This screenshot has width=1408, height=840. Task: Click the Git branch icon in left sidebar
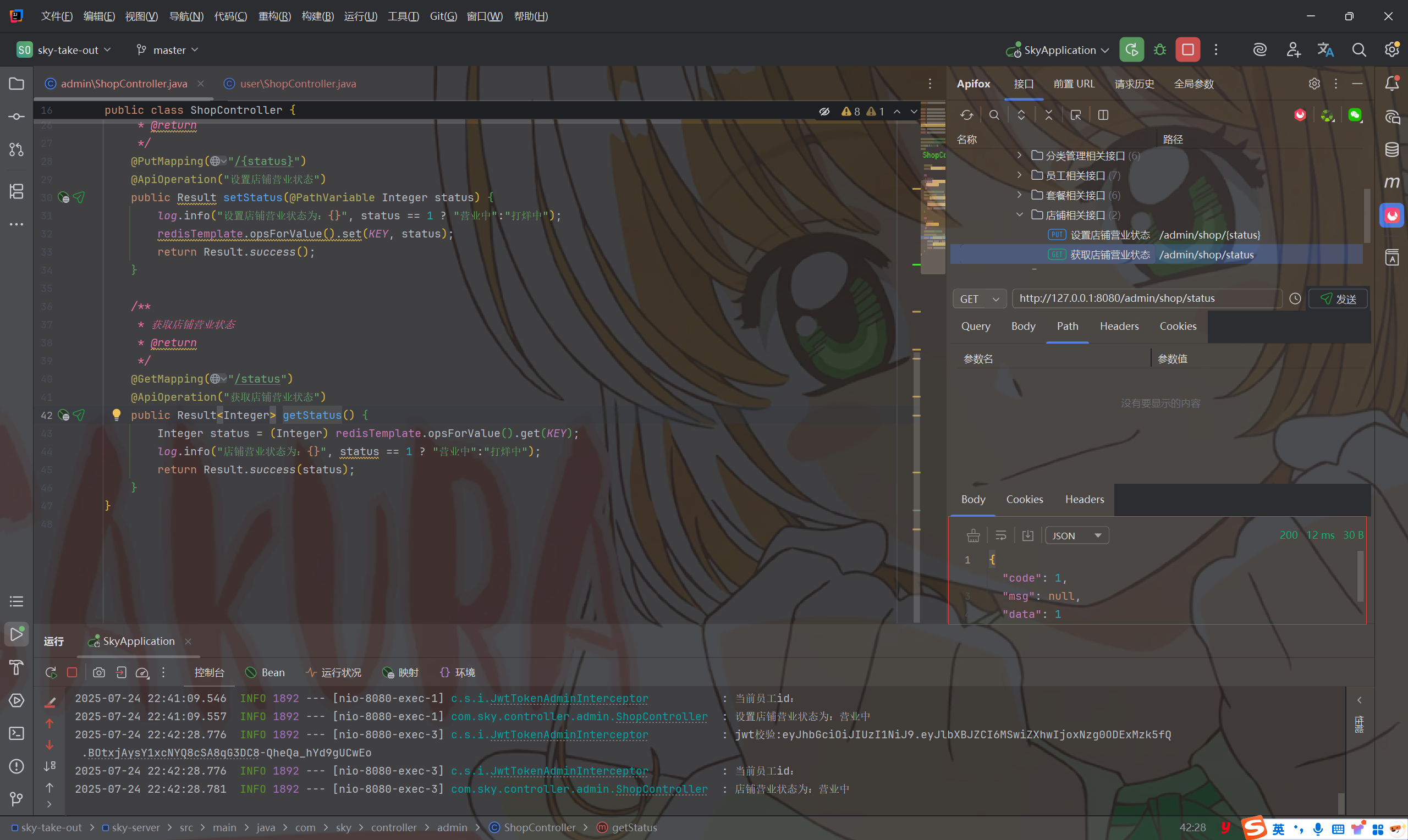16,799
